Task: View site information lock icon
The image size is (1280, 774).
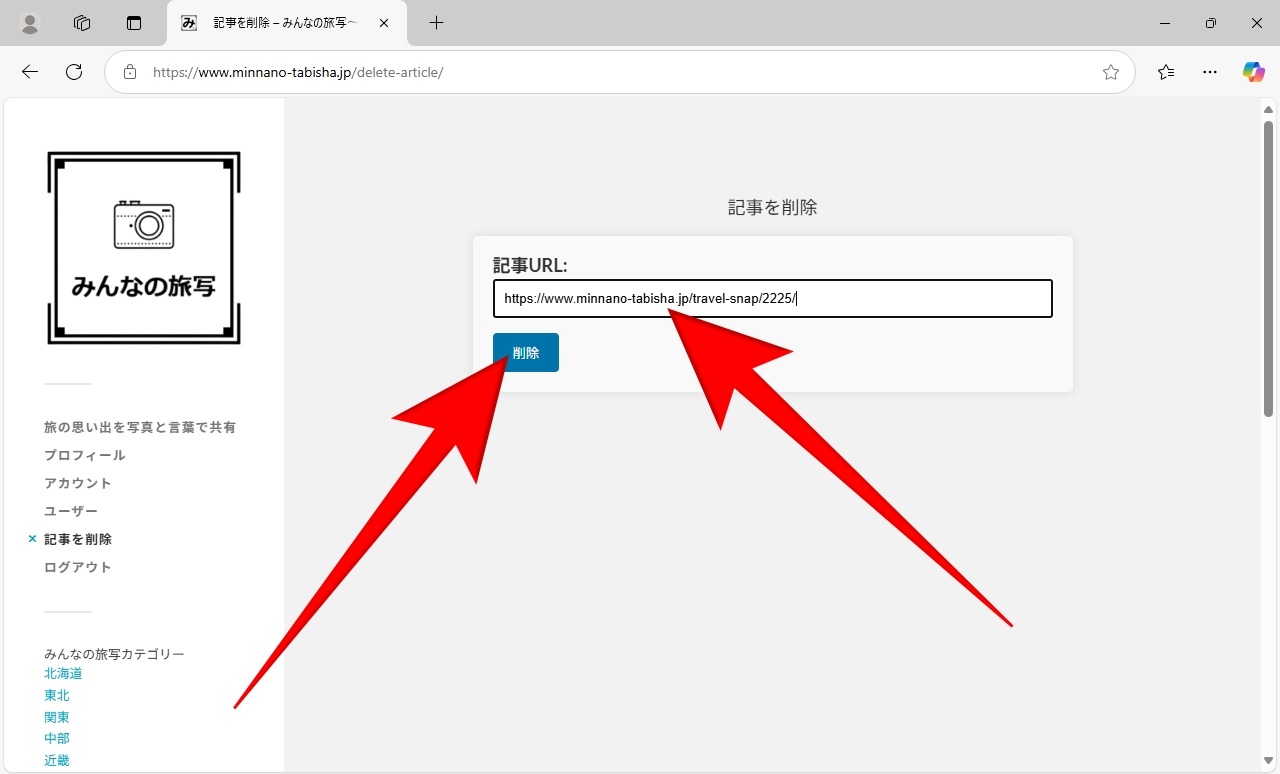Action: point(129,72)
